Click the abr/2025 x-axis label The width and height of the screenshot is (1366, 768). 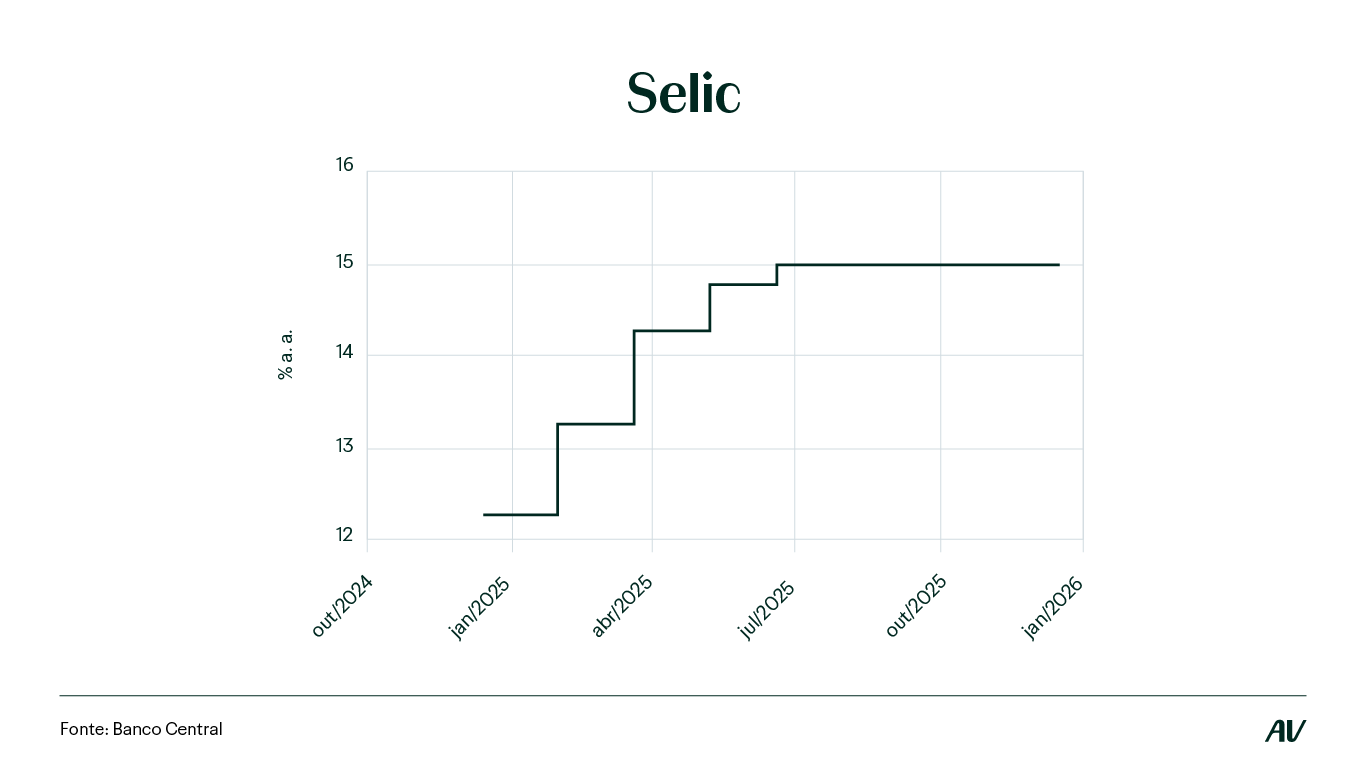[x=622, y=606]
